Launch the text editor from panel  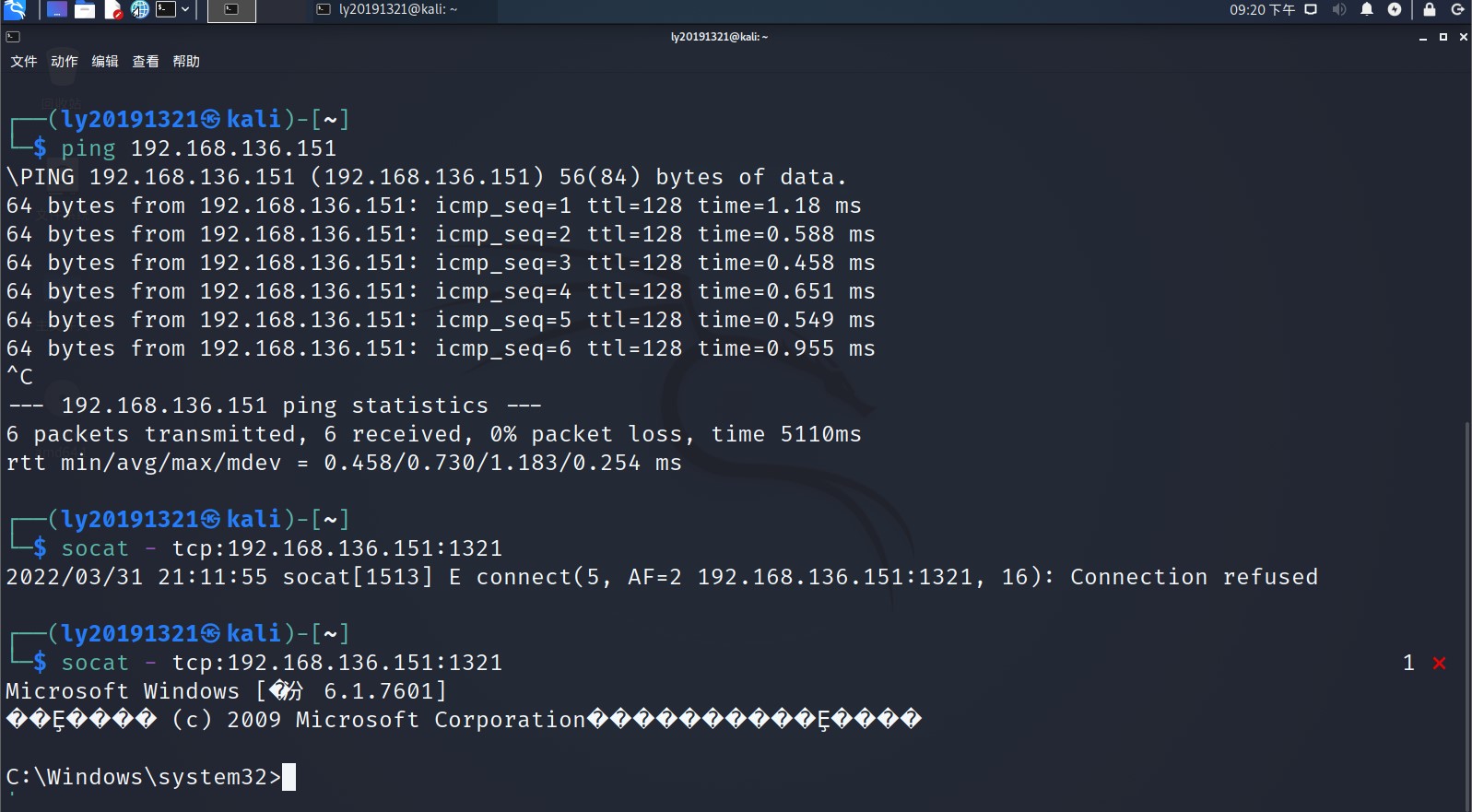point(113,10)
